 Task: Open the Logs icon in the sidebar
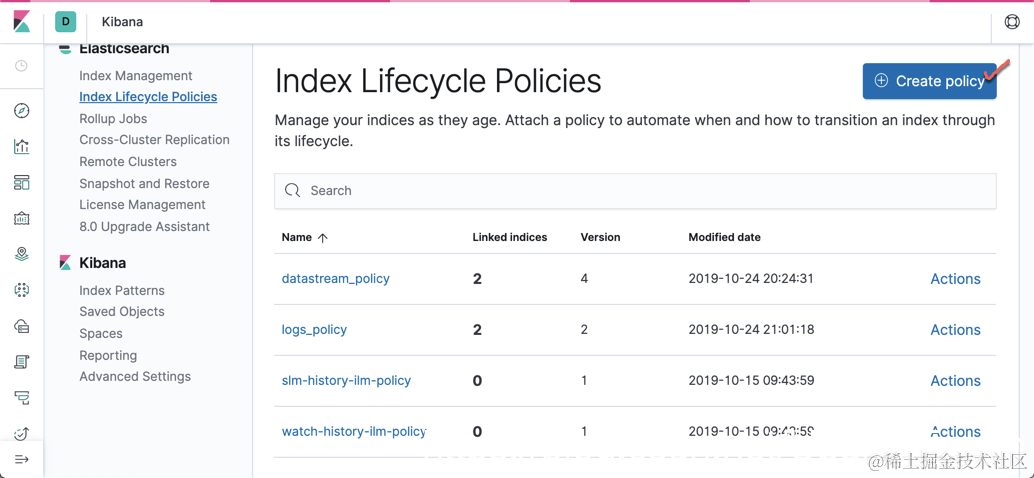click(x=22, y=362)
